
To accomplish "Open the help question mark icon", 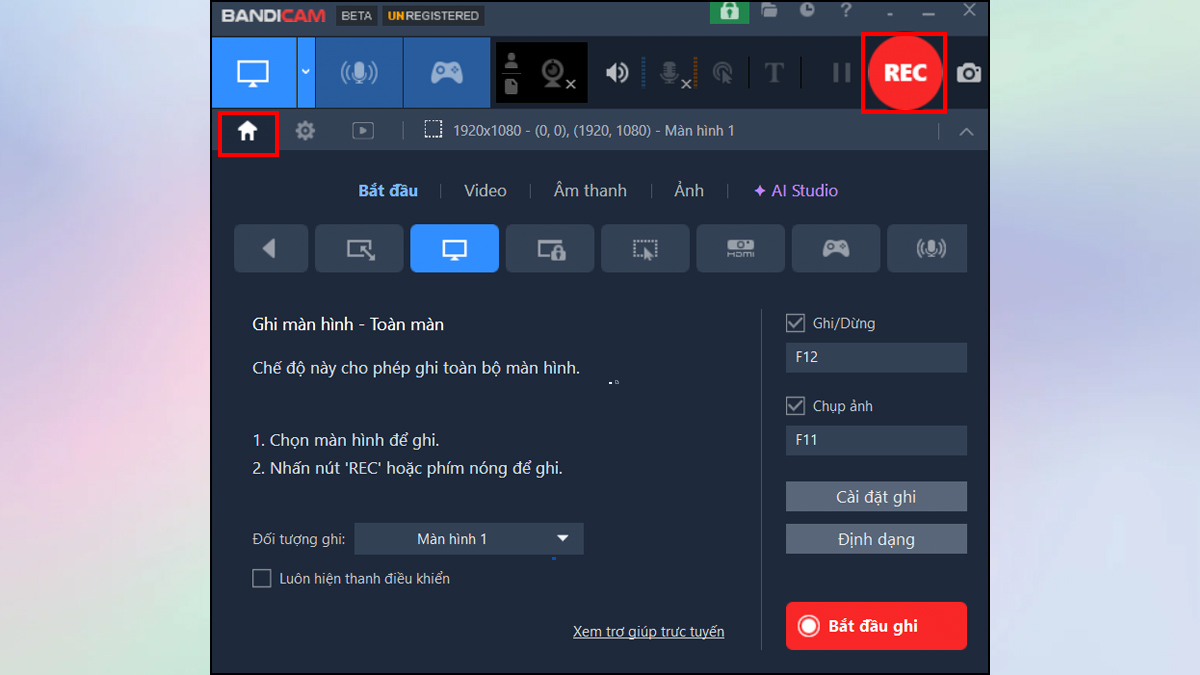I will point(847,10).
